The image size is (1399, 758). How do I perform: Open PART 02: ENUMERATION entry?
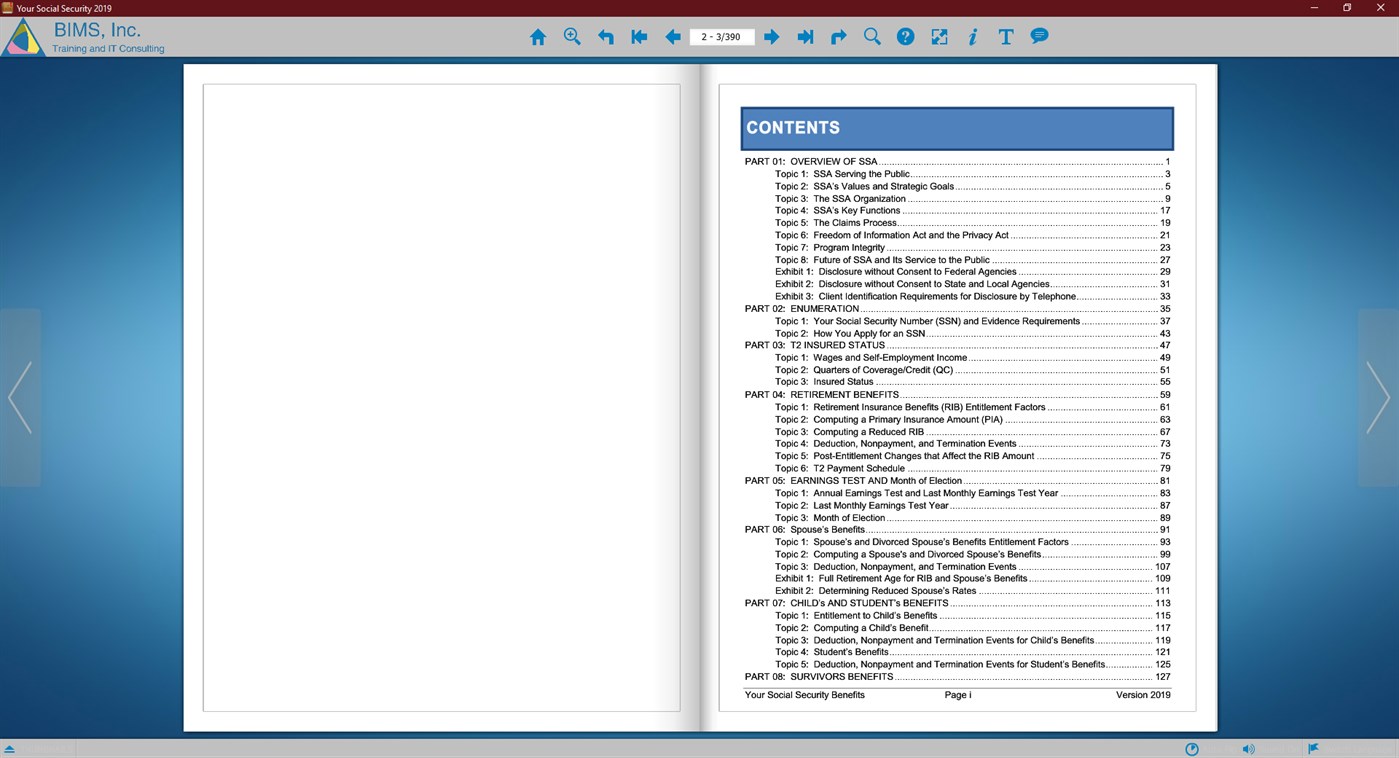(x=957, y=308)
